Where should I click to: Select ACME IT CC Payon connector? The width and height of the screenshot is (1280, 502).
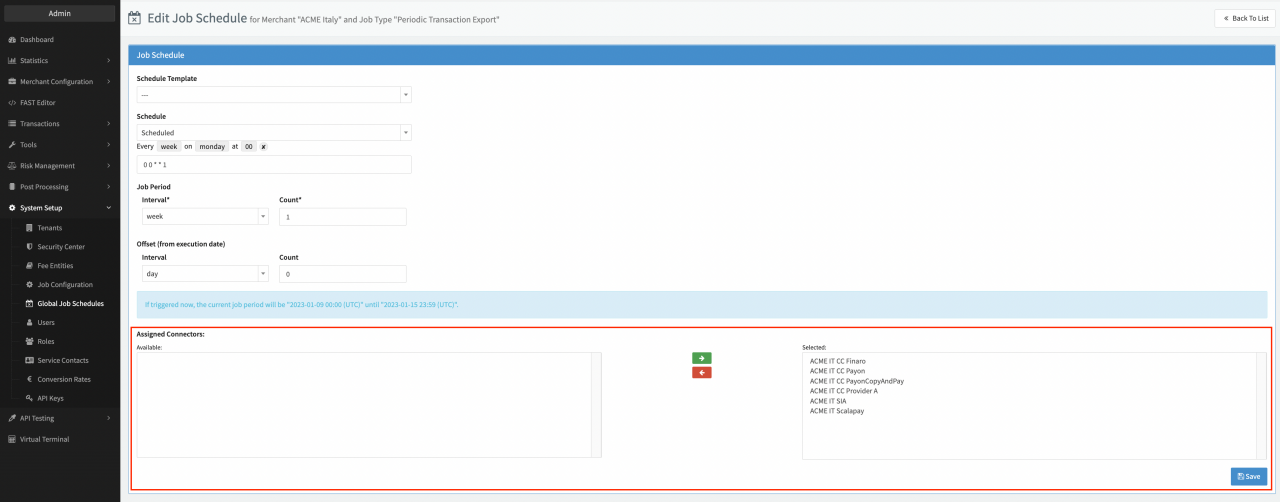(x=837, y=371)
